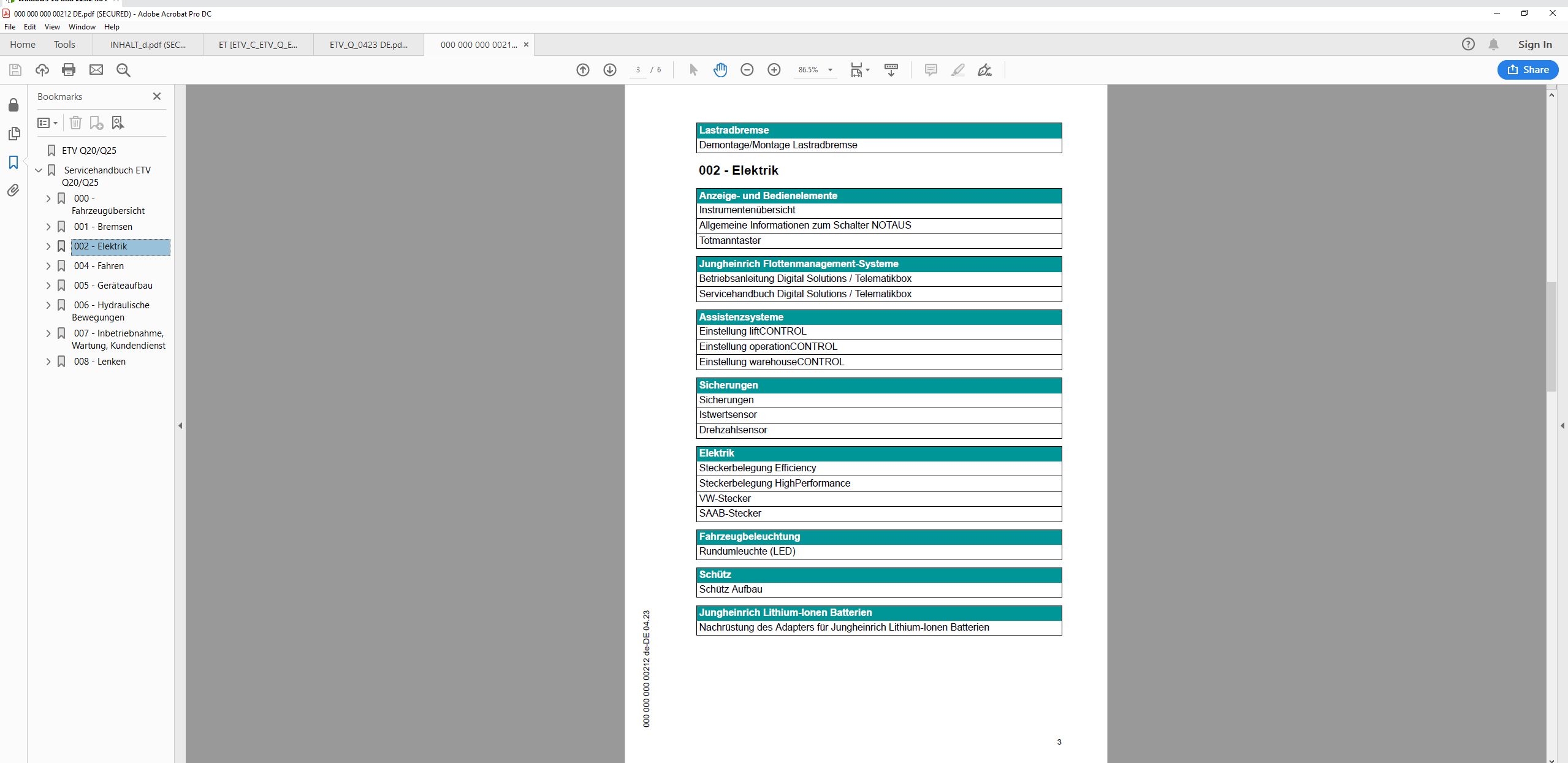1568x763 pixels.
Task: Click the blue Share button
Action: (1528, 70)
